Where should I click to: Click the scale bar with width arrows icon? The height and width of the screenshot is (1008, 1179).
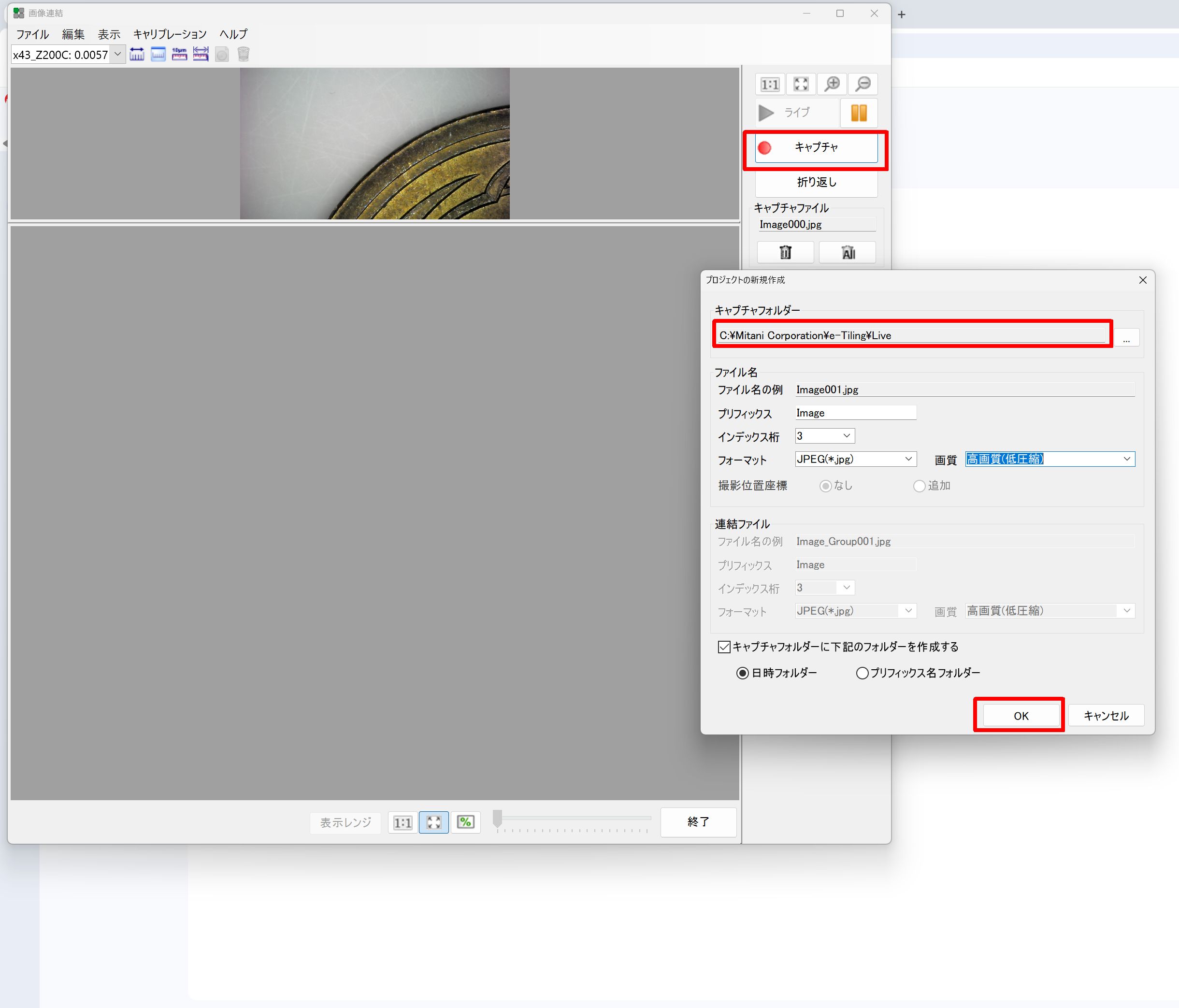pyautogui.click(x=201, y=55)
